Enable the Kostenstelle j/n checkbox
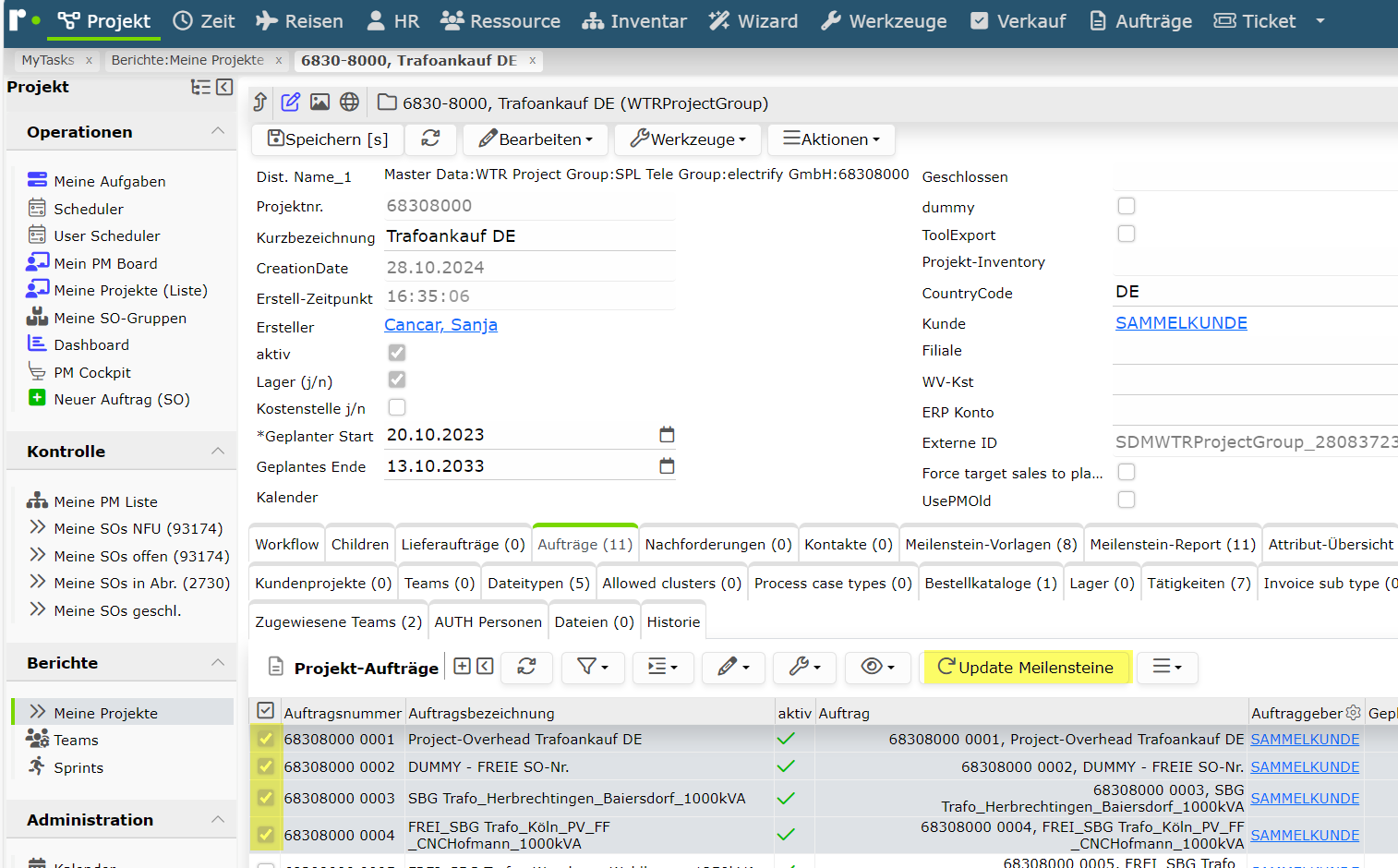1398x868 pixels. point(397,407)
